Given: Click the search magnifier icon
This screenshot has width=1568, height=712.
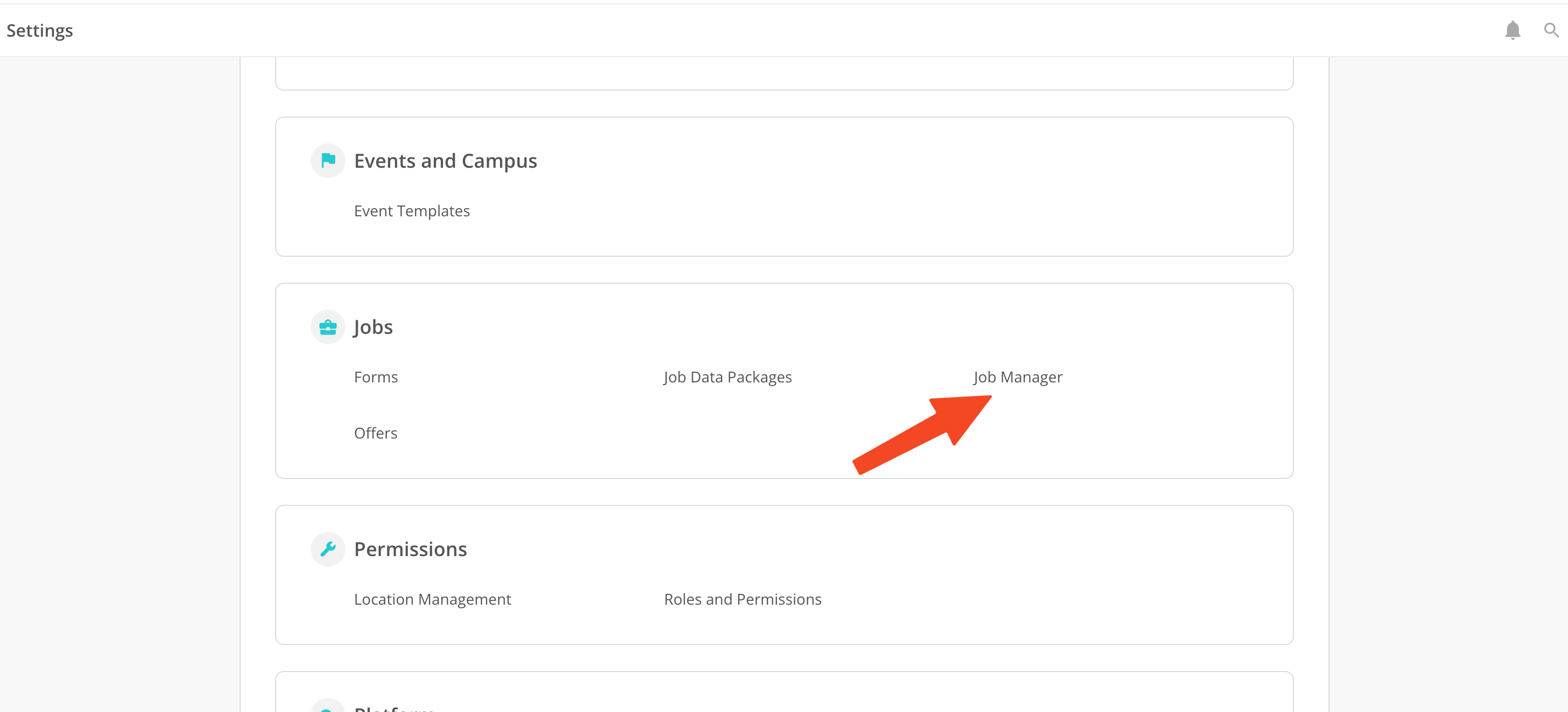Looking at the screenshot, I should pyautogui.click(x=1551, y=30).
